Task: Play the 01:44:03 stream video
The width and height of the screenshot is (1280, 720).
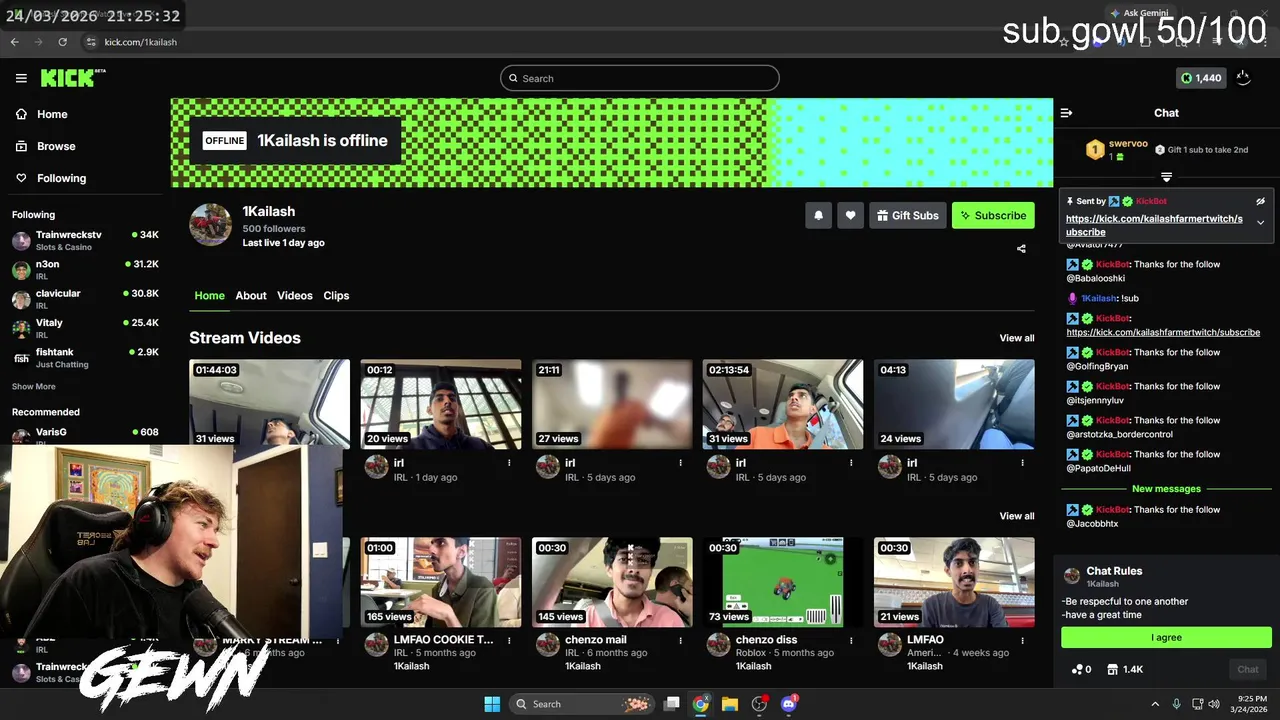Action: pos(270,404)
